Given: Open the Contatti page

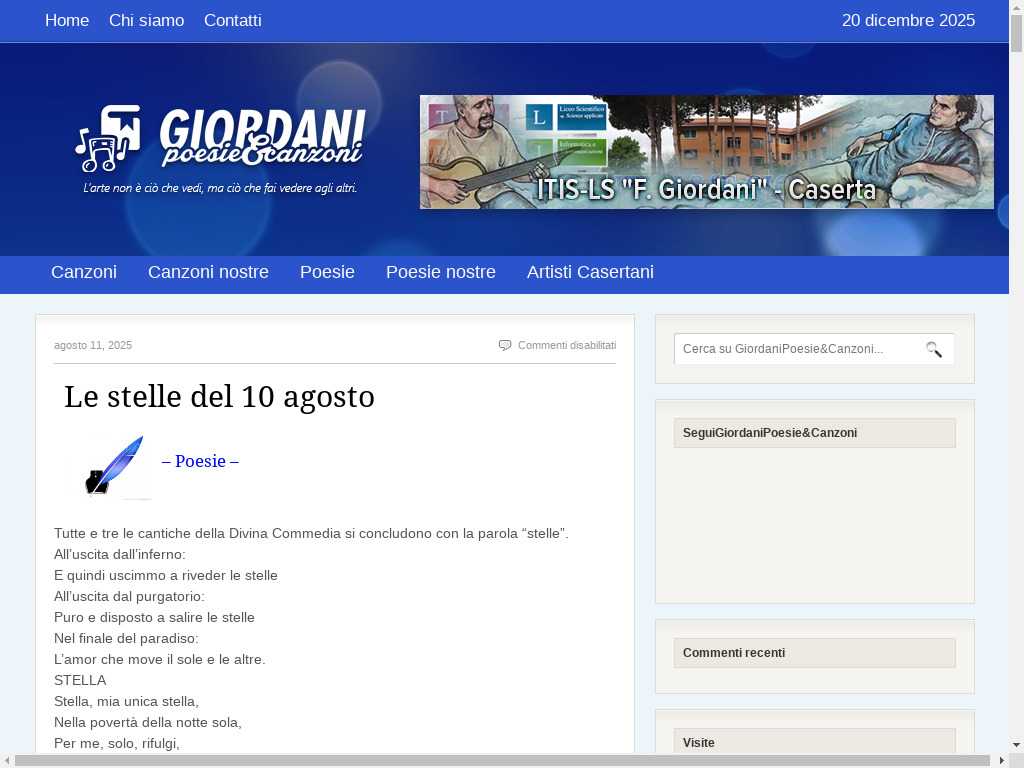Looking at the screenshot, I should [x=233, y=21].
